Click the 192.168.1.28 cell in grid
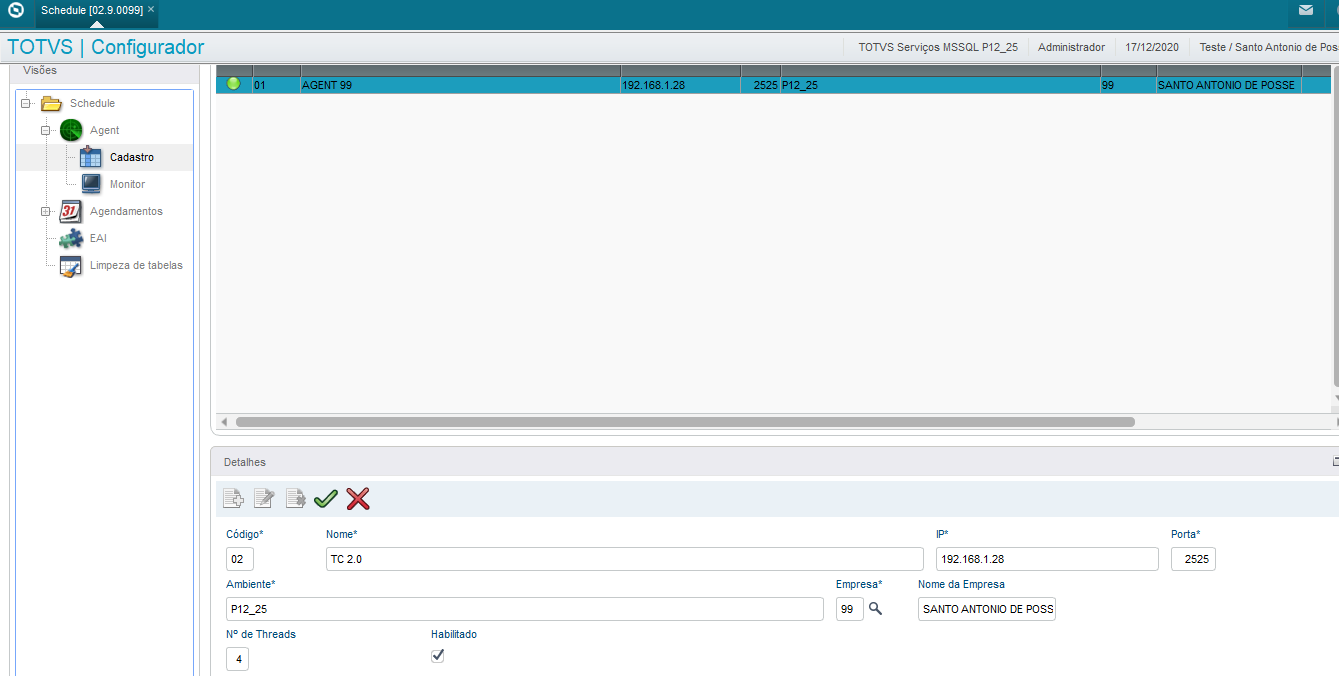Image resolution: width=1339 pixels, height=676 pixels. pos(680,85)
